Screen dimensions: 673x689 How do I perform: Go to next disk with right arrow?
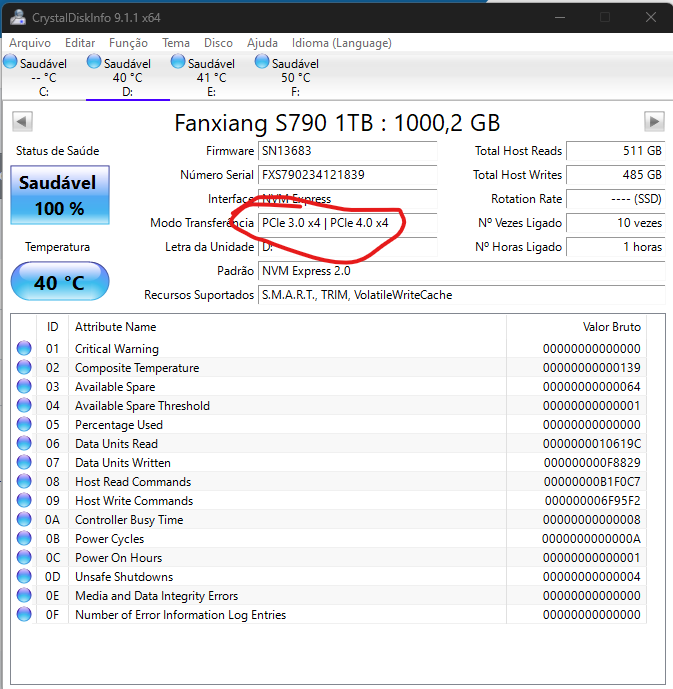pyautogui.click(x=654, y=121)
